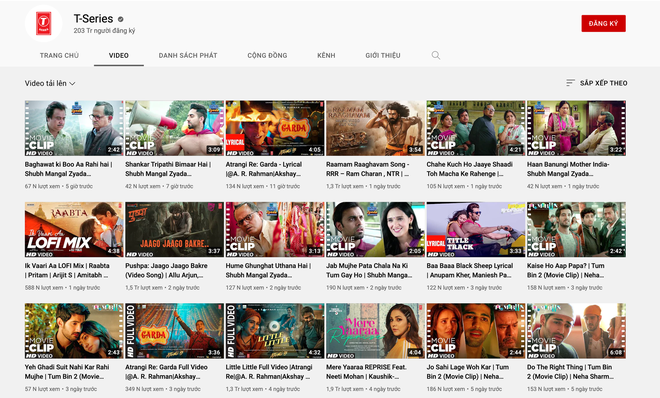Viewport: 660px width, 398px height.
Task: Click title Little Little Full Video
Action: coord(269,372)
